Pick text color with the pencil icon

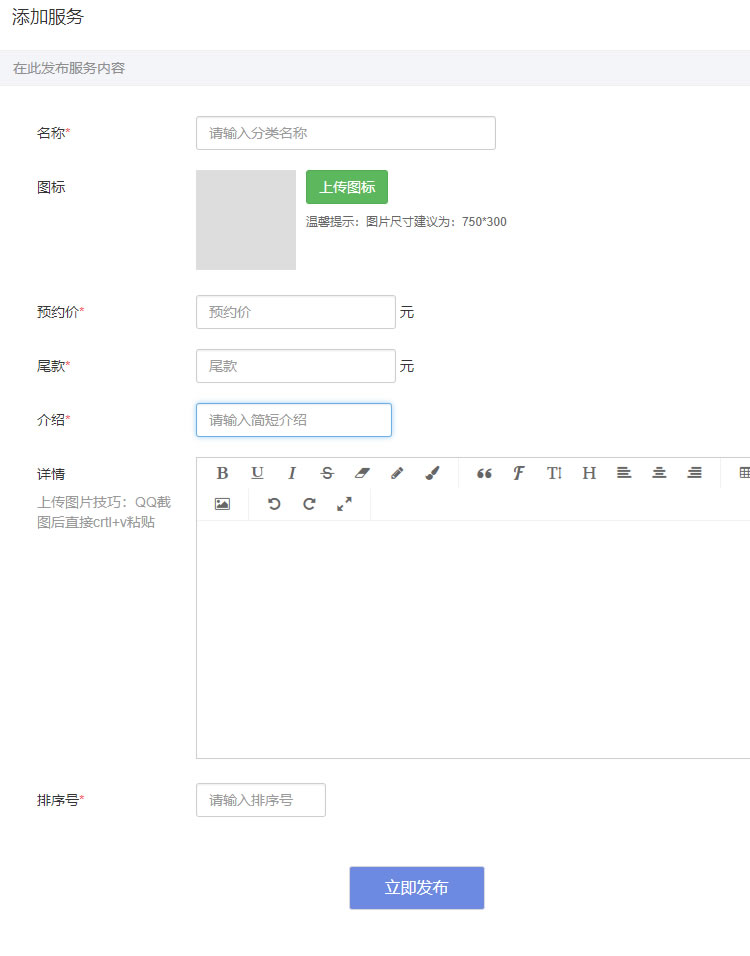397,473
